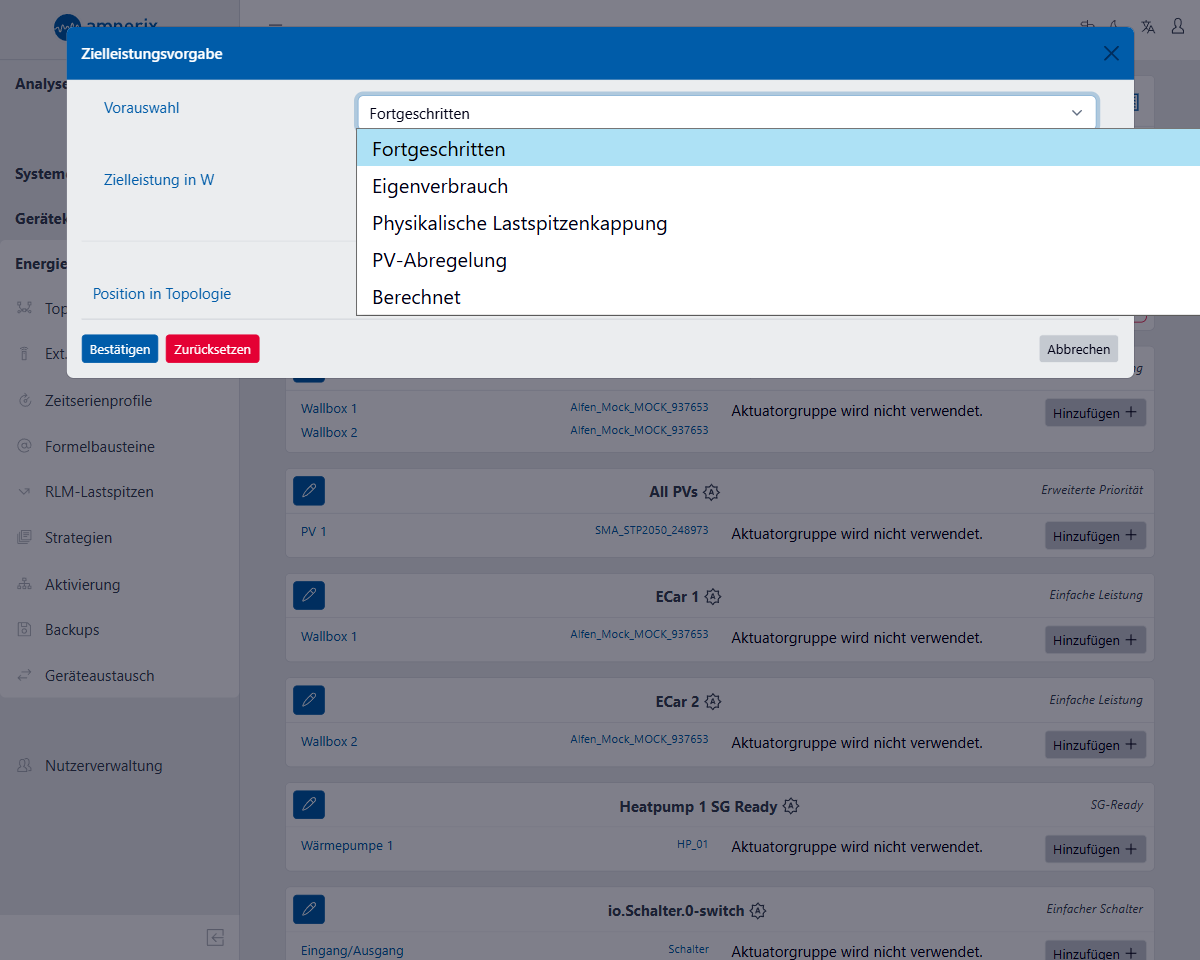Open the user profile icon

tap(1177, 27)
